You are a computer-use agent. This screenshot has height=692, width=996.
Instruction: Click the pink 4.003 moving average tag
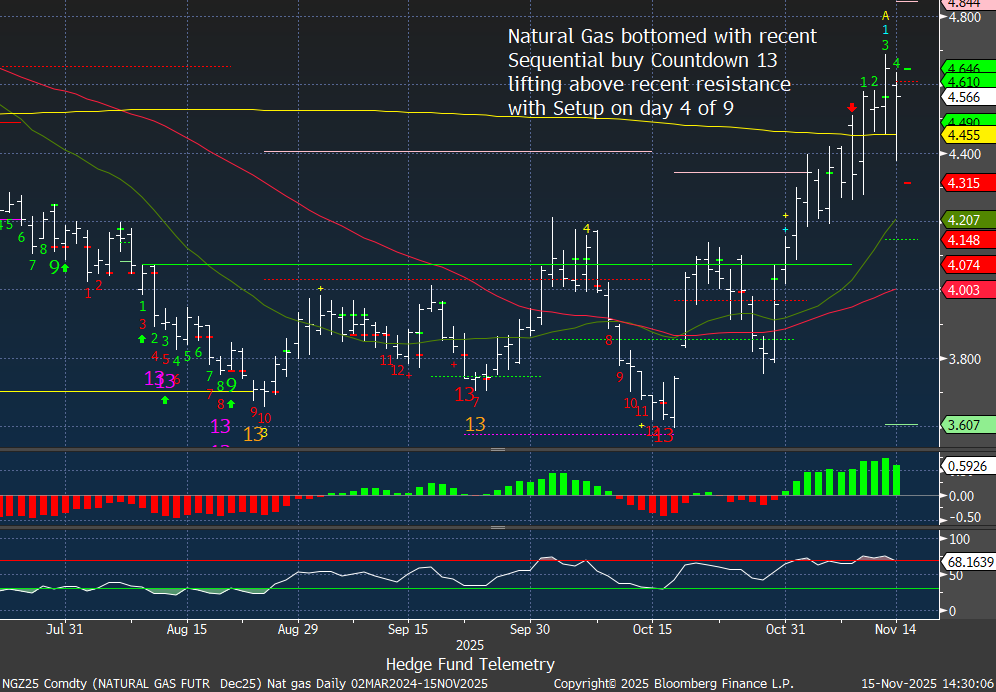(x=965, y=288)
